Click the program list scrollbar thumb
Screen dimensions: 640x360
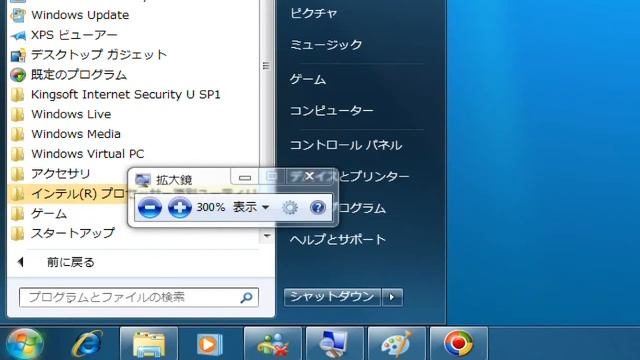[x=266, y=66]
